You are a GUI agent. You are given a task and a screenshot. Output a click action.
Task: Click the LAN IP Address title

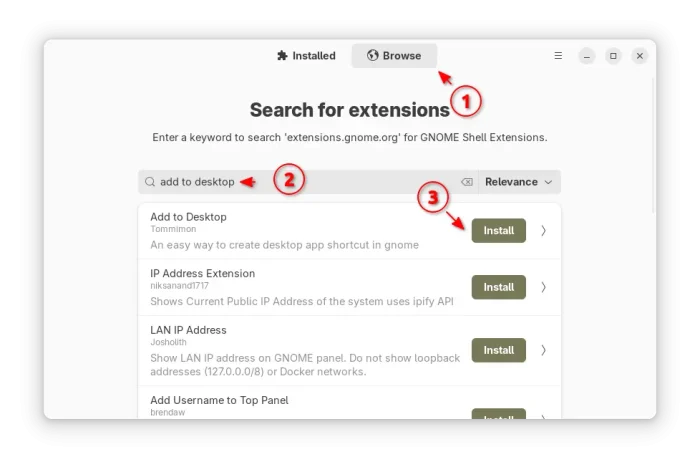click(188, 330)
